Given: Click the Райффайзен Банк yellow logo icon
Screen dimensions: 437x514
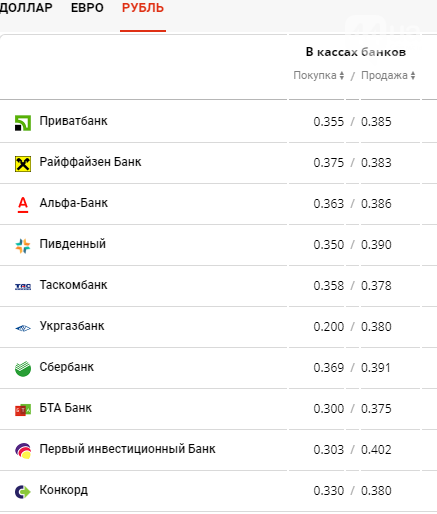Looking at the screenshot, I should (23, 164).
